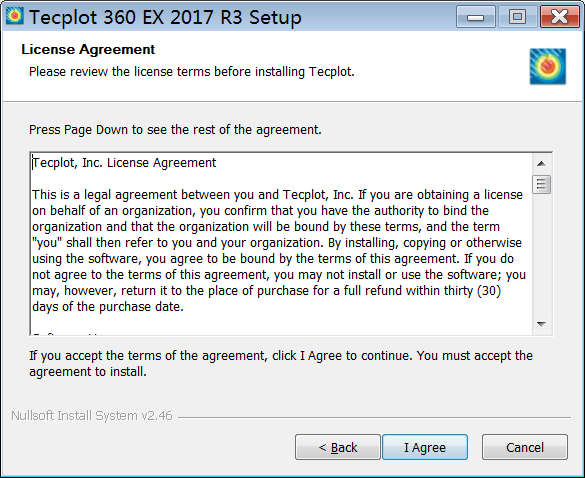Viewport: 585px width, 478px height.
Task: Click the license scrollbar down arrow
Action: pyautogui.click(x=541, y=324)
